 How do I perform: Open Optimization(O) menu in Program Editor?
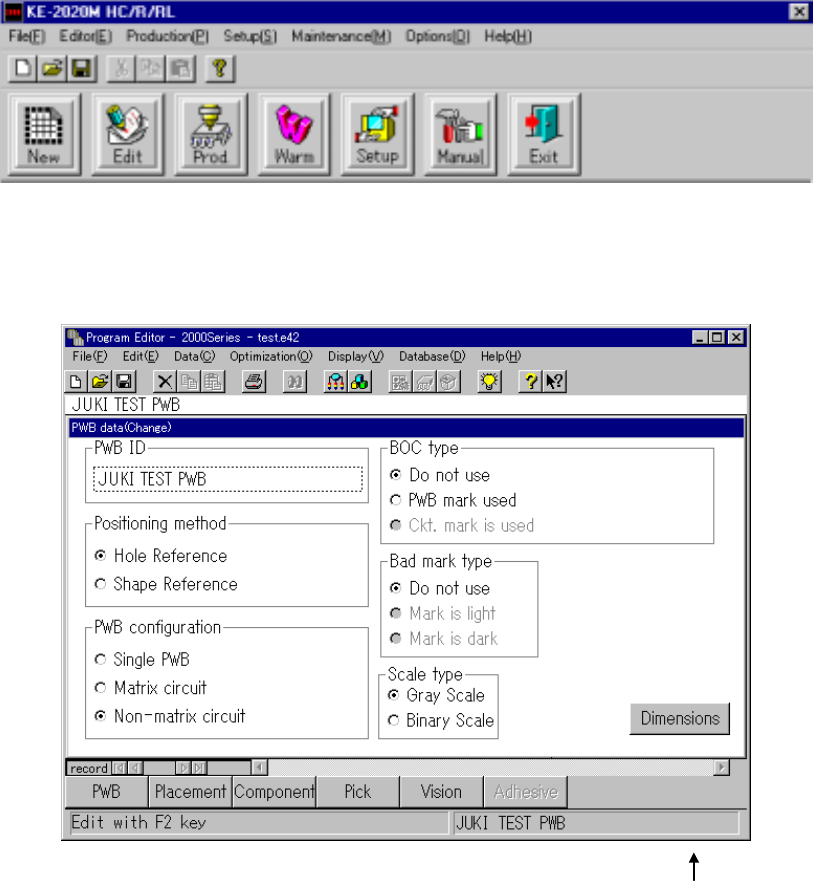pos(271,356)
